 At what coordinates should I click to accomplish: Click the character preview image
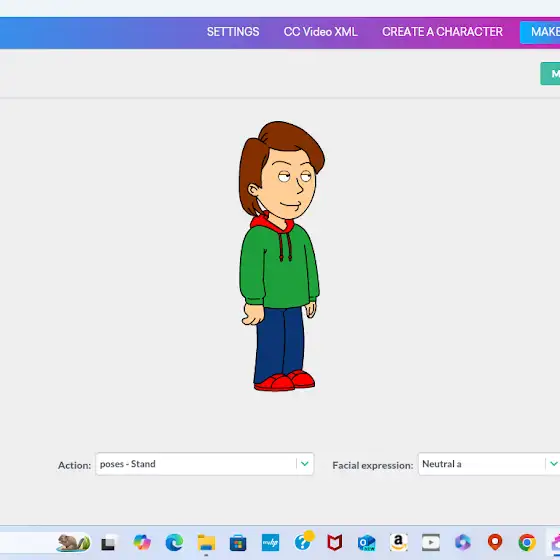click(x=281, y=256)
